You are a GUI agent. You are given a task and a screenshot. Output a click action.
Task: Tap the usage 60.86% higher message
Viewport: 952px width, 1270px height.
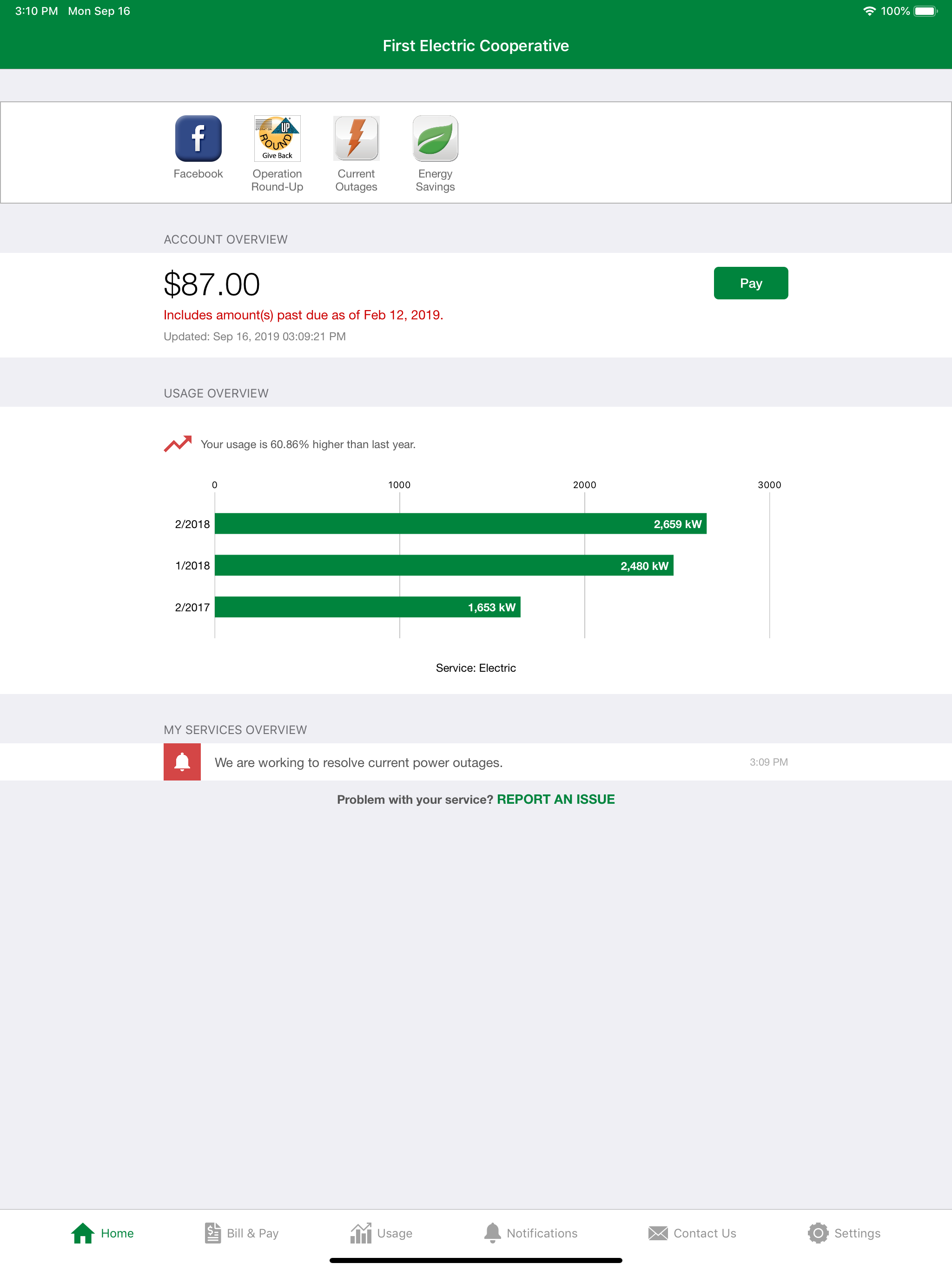coord(308,444)
